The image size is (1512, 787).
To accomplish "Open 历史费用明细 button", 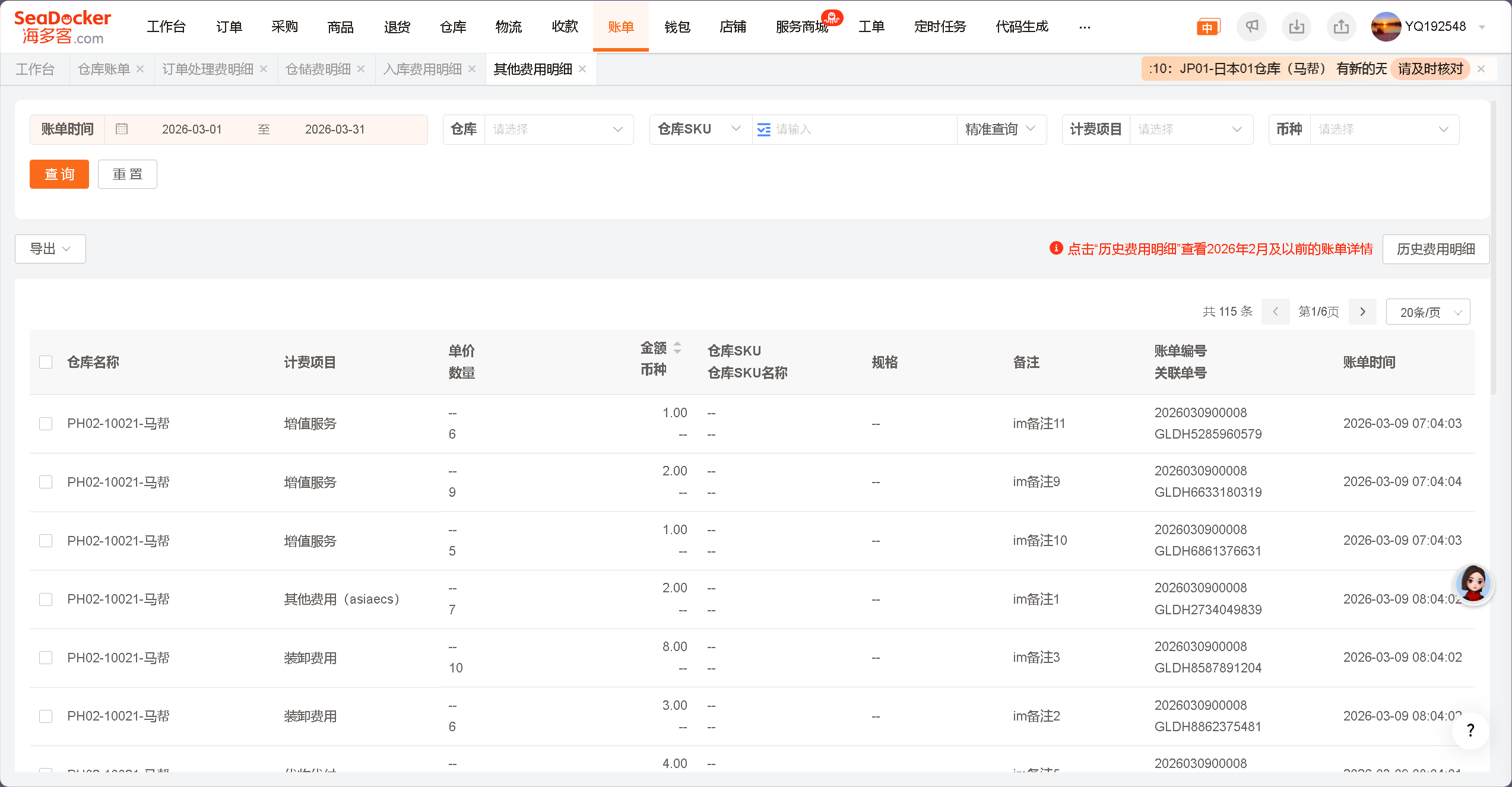I will click(x=1435, y=249).
